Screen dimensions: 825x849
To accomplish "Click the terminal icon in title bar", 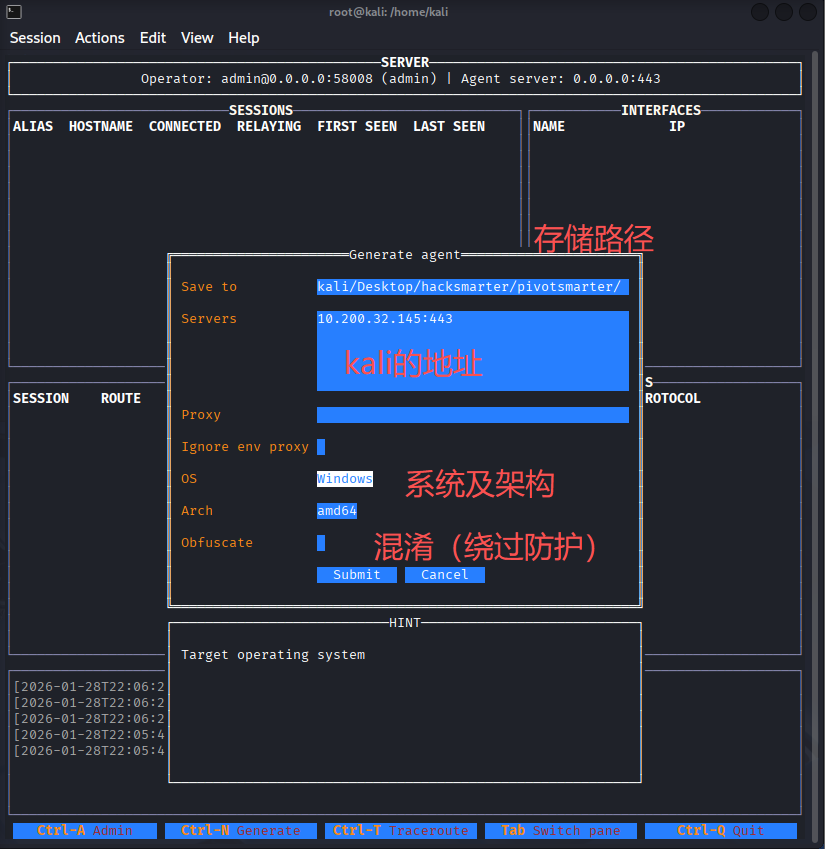I will [12, 11].
